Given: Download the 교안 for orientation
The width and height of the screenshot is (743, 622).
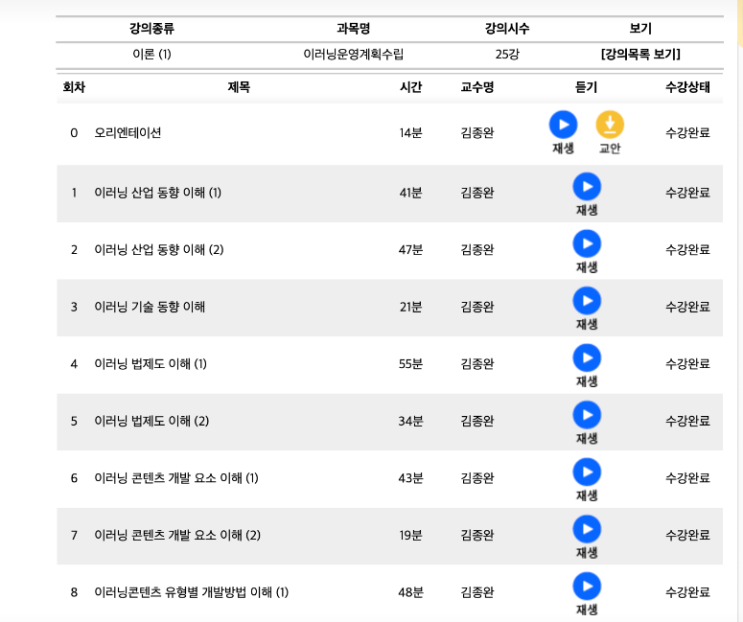Looking at the screenshot, I should [610, 125].
